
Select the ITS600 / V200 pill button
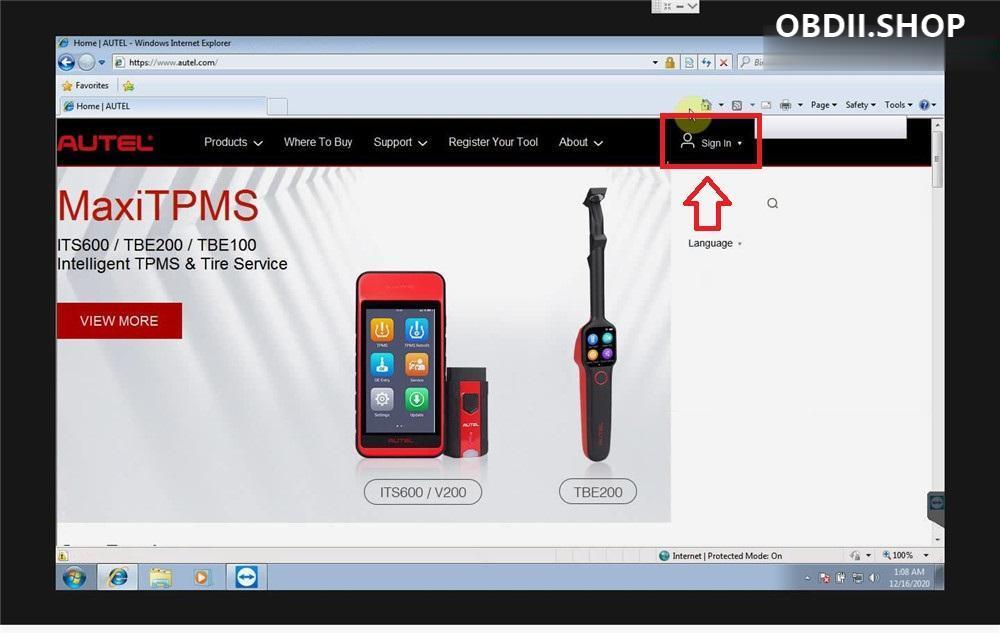click(x=423, y=492)
